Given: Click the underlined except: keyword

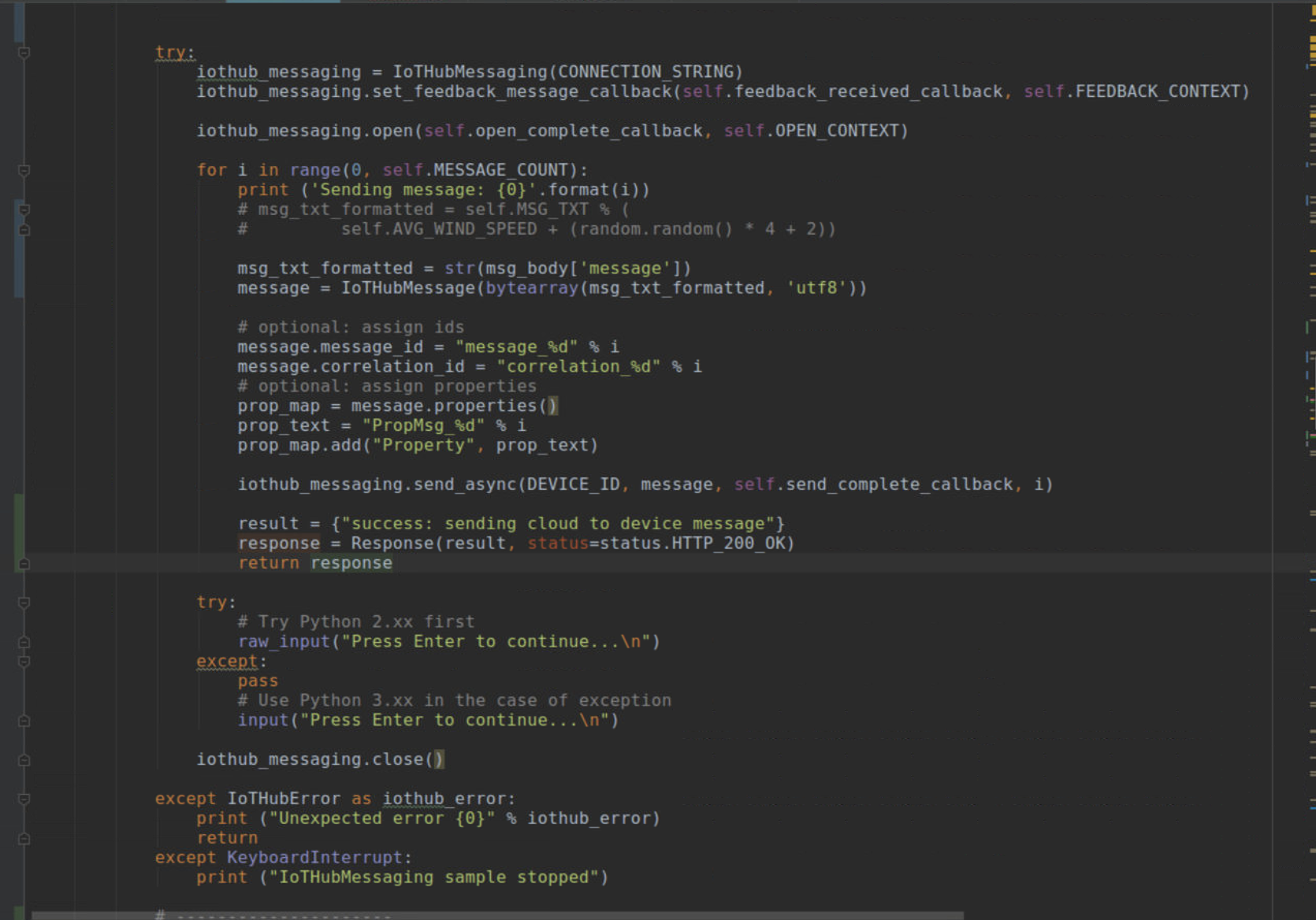Looking at the screenshot, I should click(225, 661).
